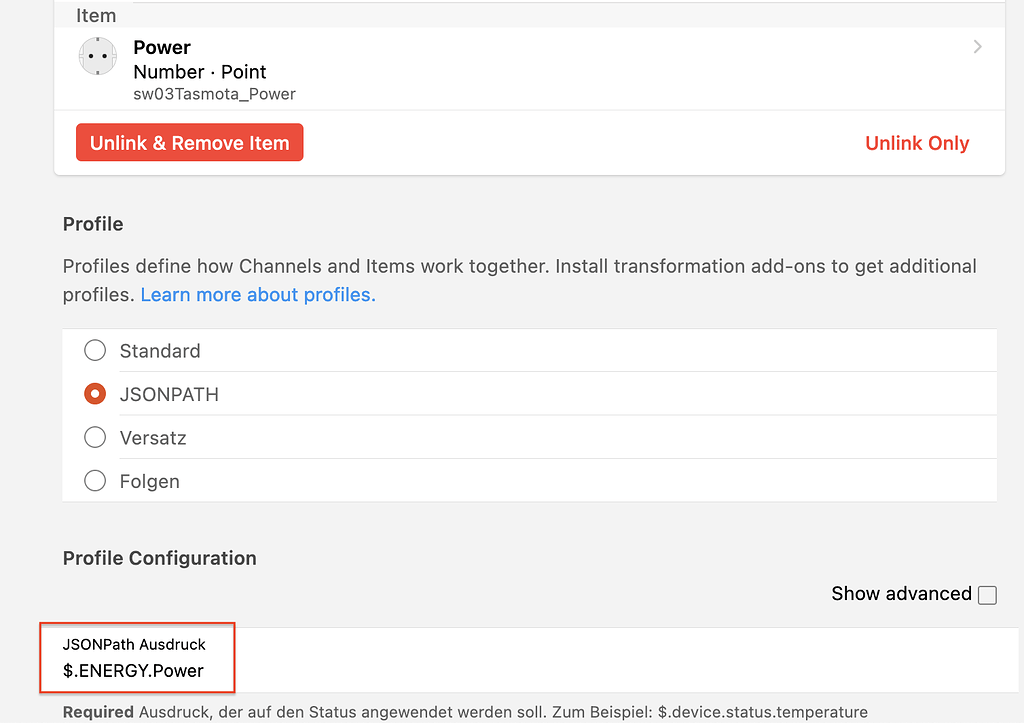Click the Power socket channel icon
1024x723 pixels.
(x=97, y=56)
